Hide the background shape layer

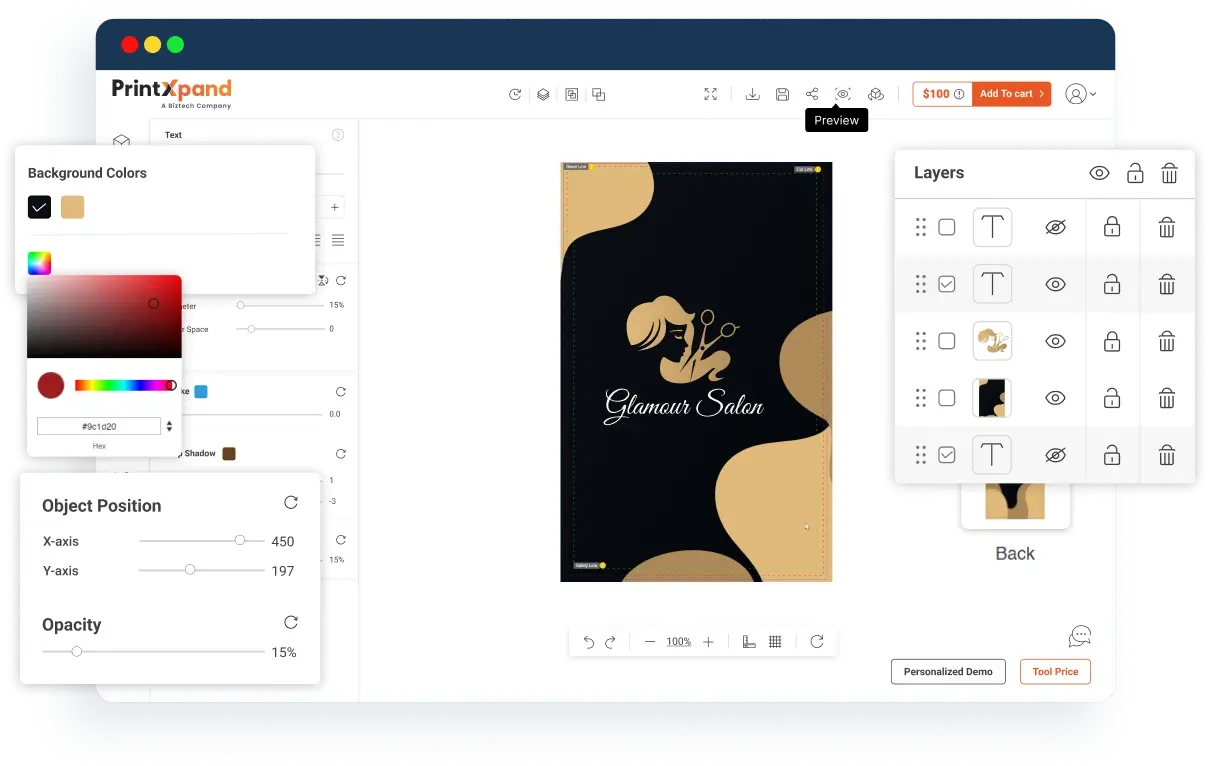click(x=1055, y=398)
